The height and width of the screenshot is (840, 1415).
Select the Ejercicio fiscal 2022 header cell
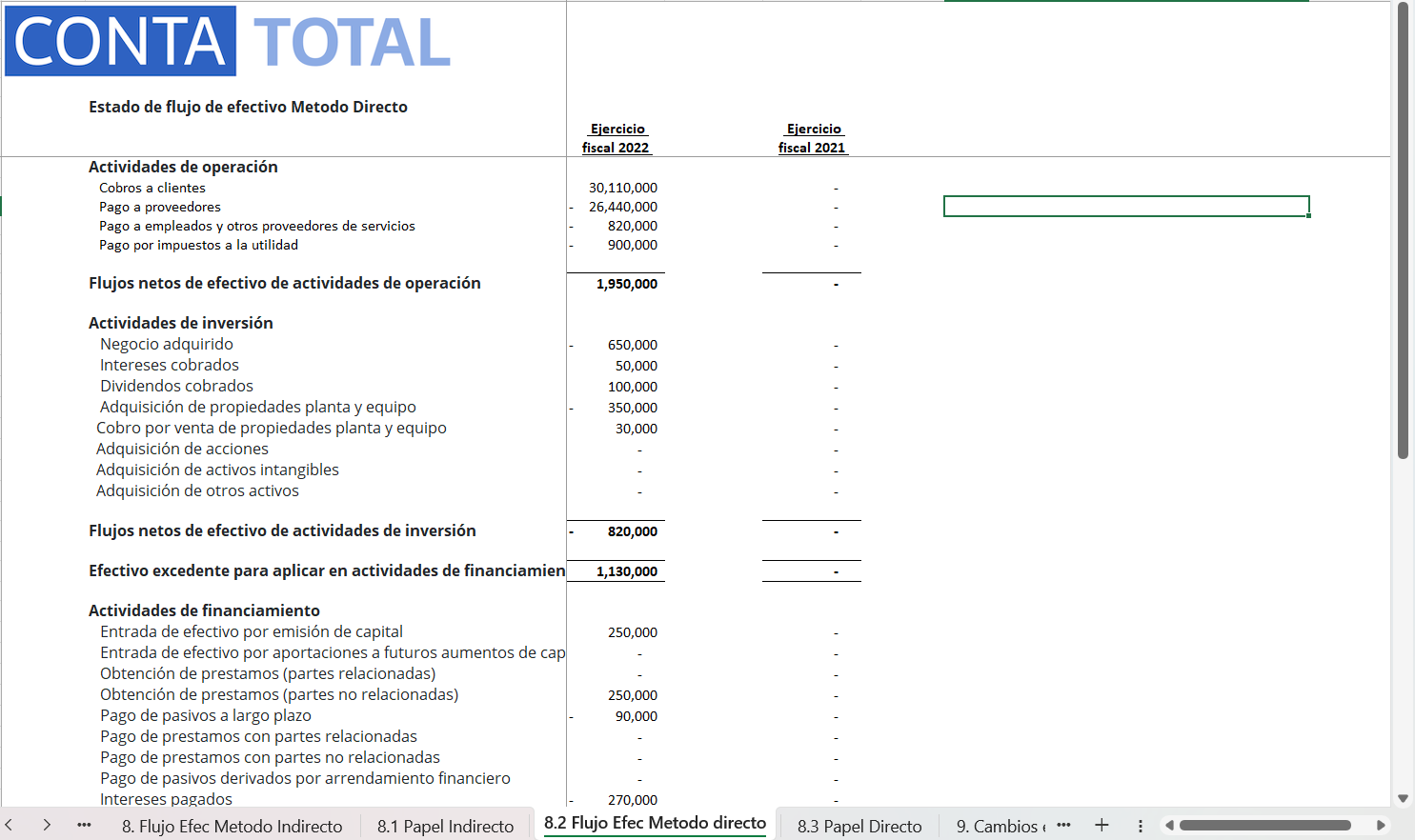(617, 138)
